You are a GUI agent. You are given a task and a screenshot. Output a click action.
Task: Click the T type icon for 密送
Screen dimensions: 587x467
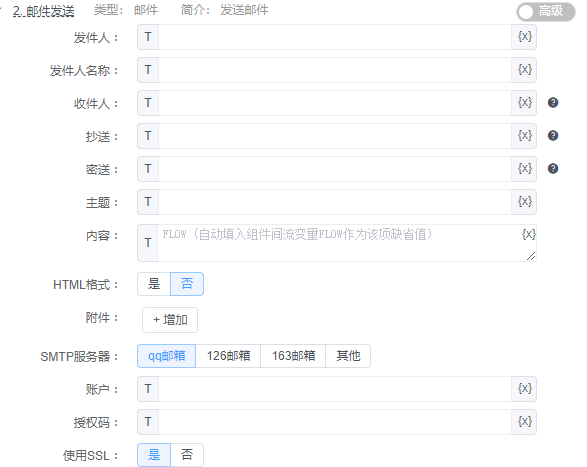pyautogui.click(x=148, y=169)
